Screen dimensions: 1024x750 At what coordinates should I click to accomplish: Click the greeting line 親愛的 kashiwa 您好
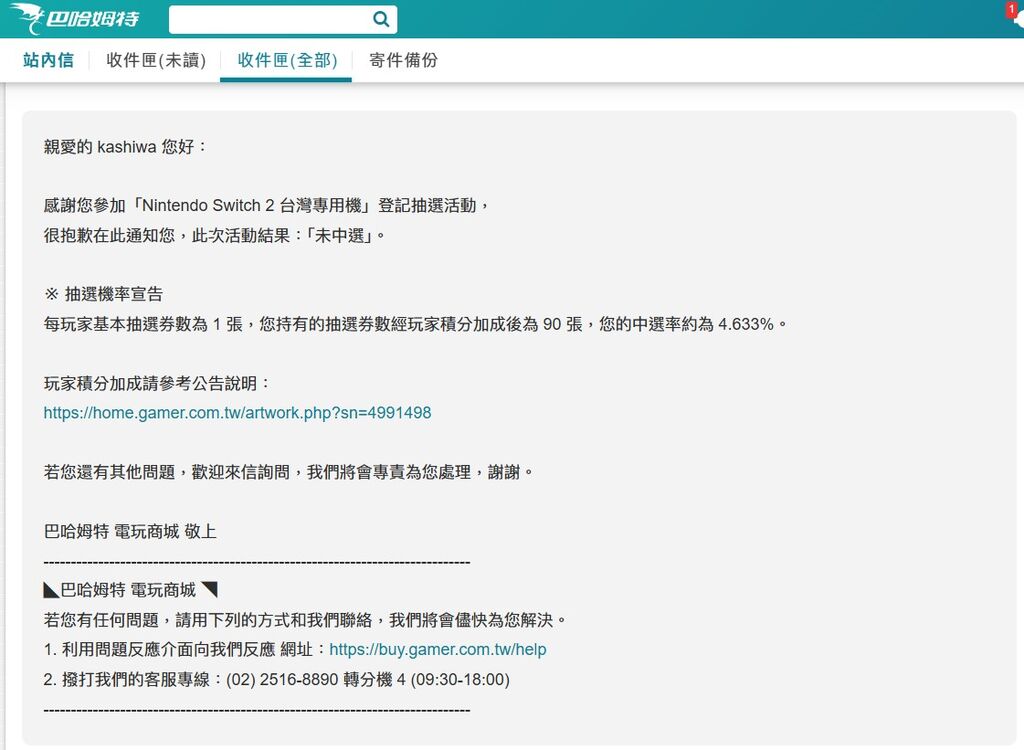(125, 146)
